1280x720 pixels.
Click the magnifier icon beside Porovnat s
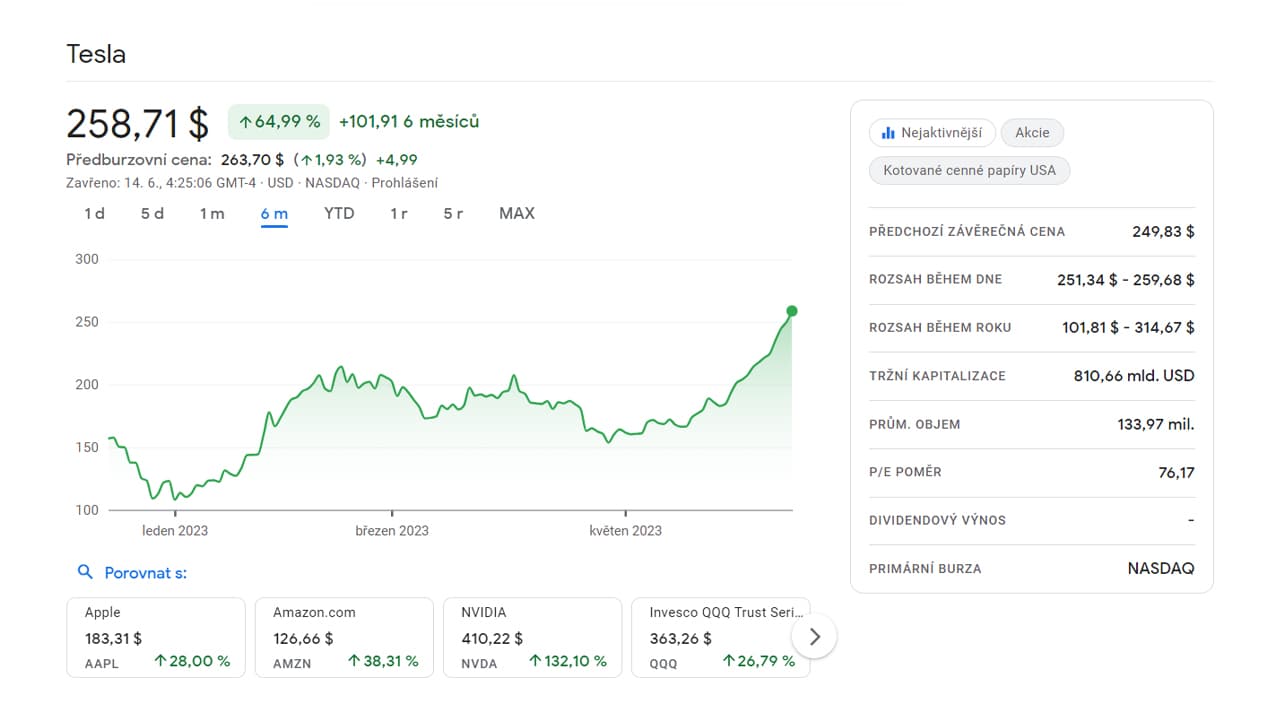[85, 572]
